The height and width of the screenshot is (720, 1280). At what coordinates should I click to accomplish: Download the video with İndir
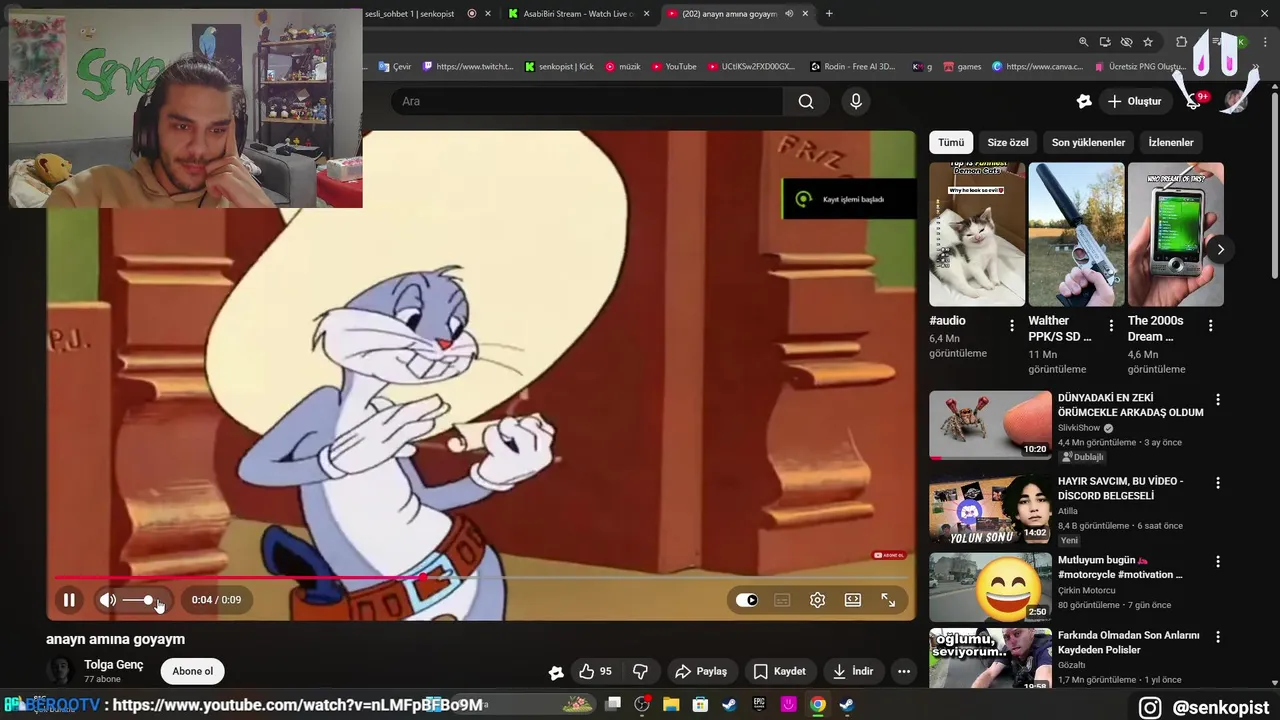pos(853,671)
